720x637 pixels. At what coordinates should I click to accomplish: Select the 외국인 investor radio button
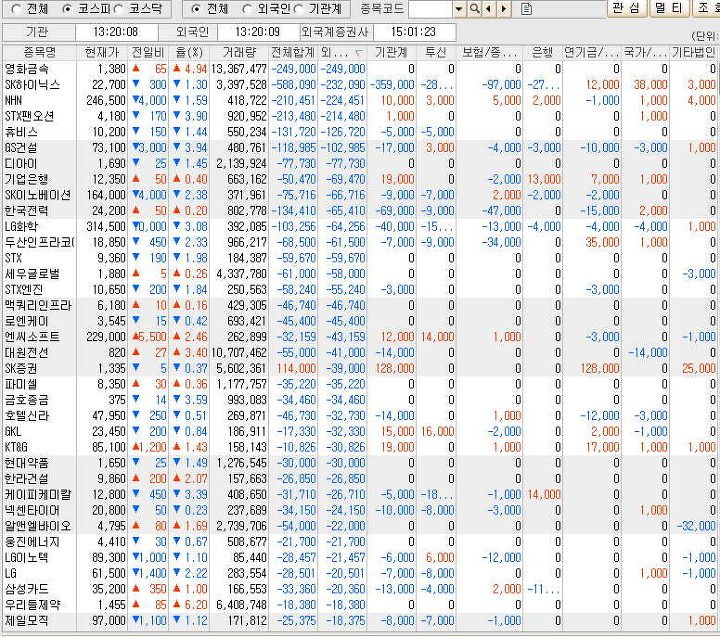247,9
